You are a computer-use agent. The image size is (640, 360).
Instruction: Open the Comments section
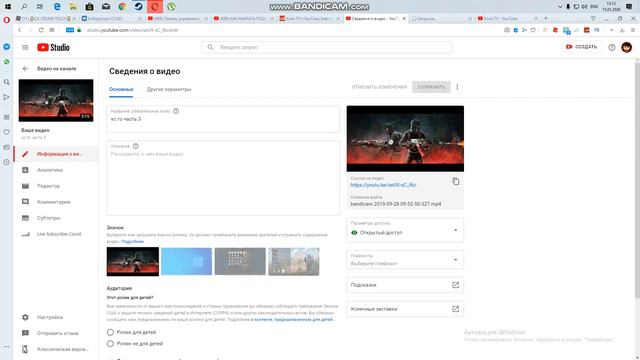(x=53, y=202)
